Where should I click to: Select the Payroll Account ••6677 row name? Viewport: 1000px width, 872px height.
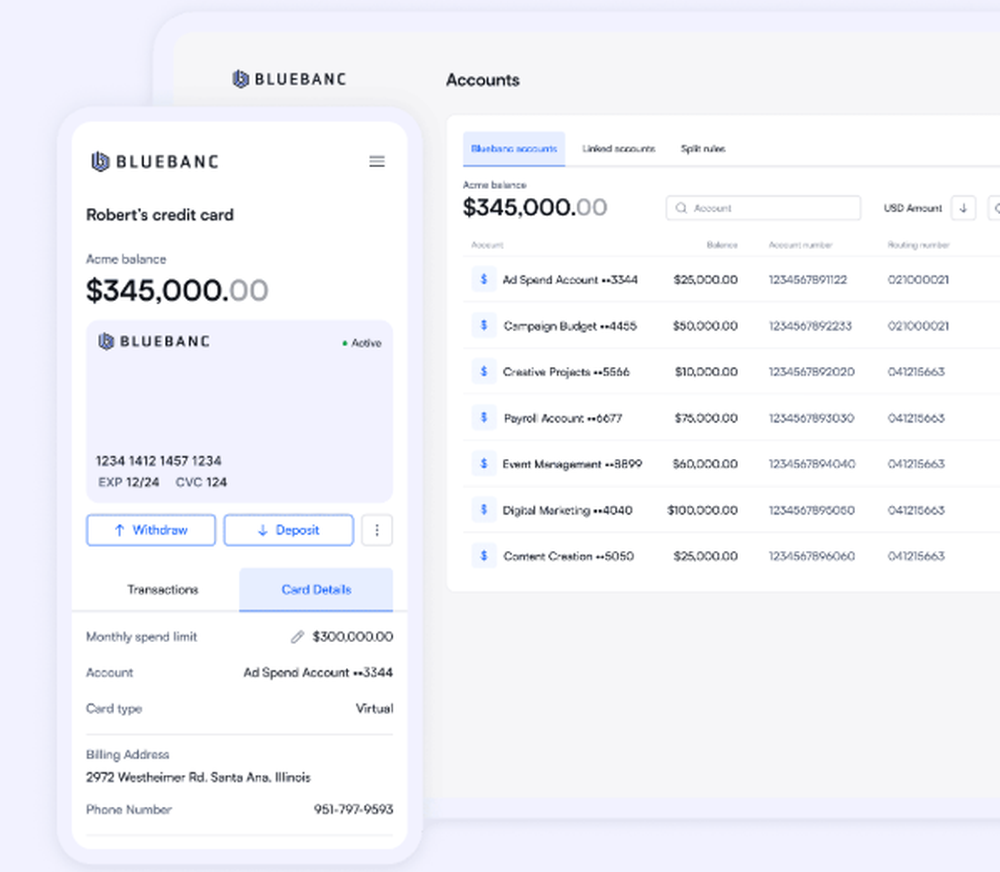562,418
